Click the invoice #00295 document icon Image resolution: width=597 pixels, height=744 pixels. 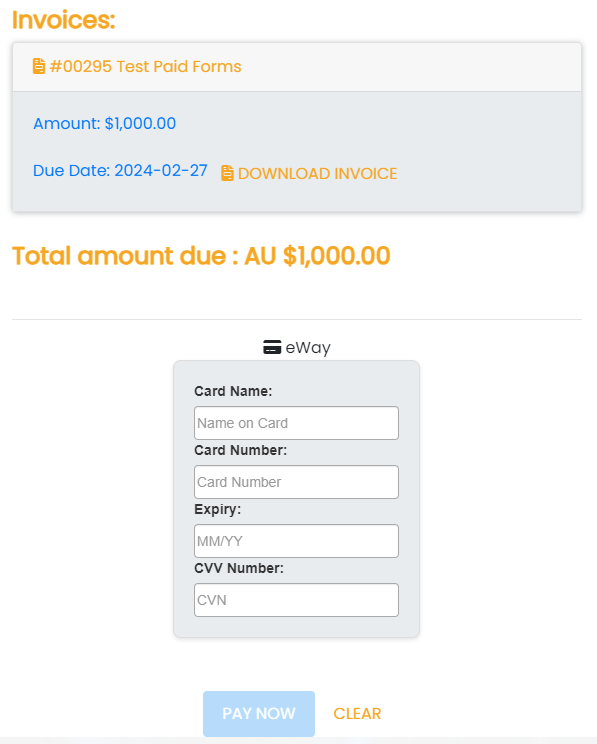point(39,66)
